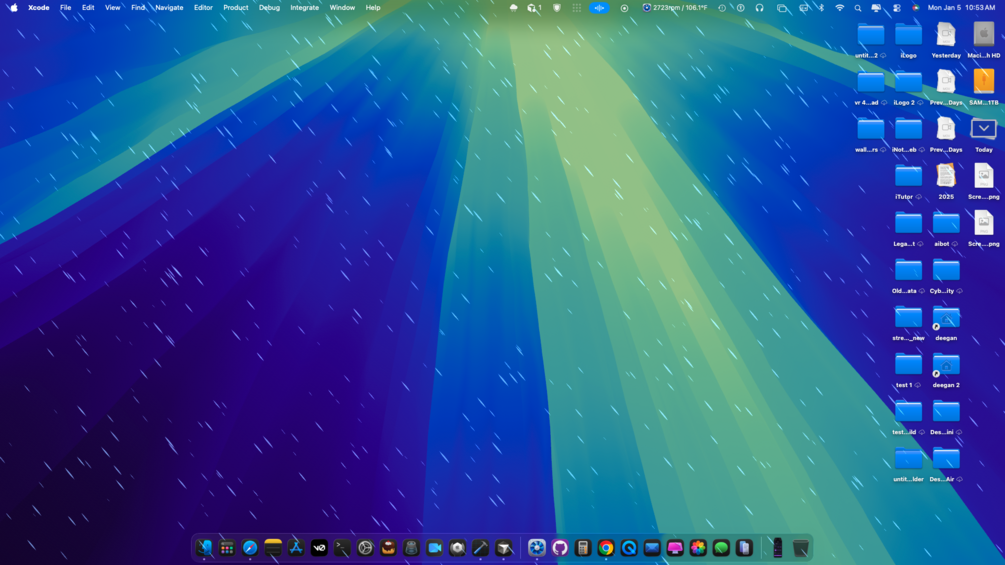This screenshot has width=1005, height=565.
Task: Open the Apple menu
Action: 13,8
